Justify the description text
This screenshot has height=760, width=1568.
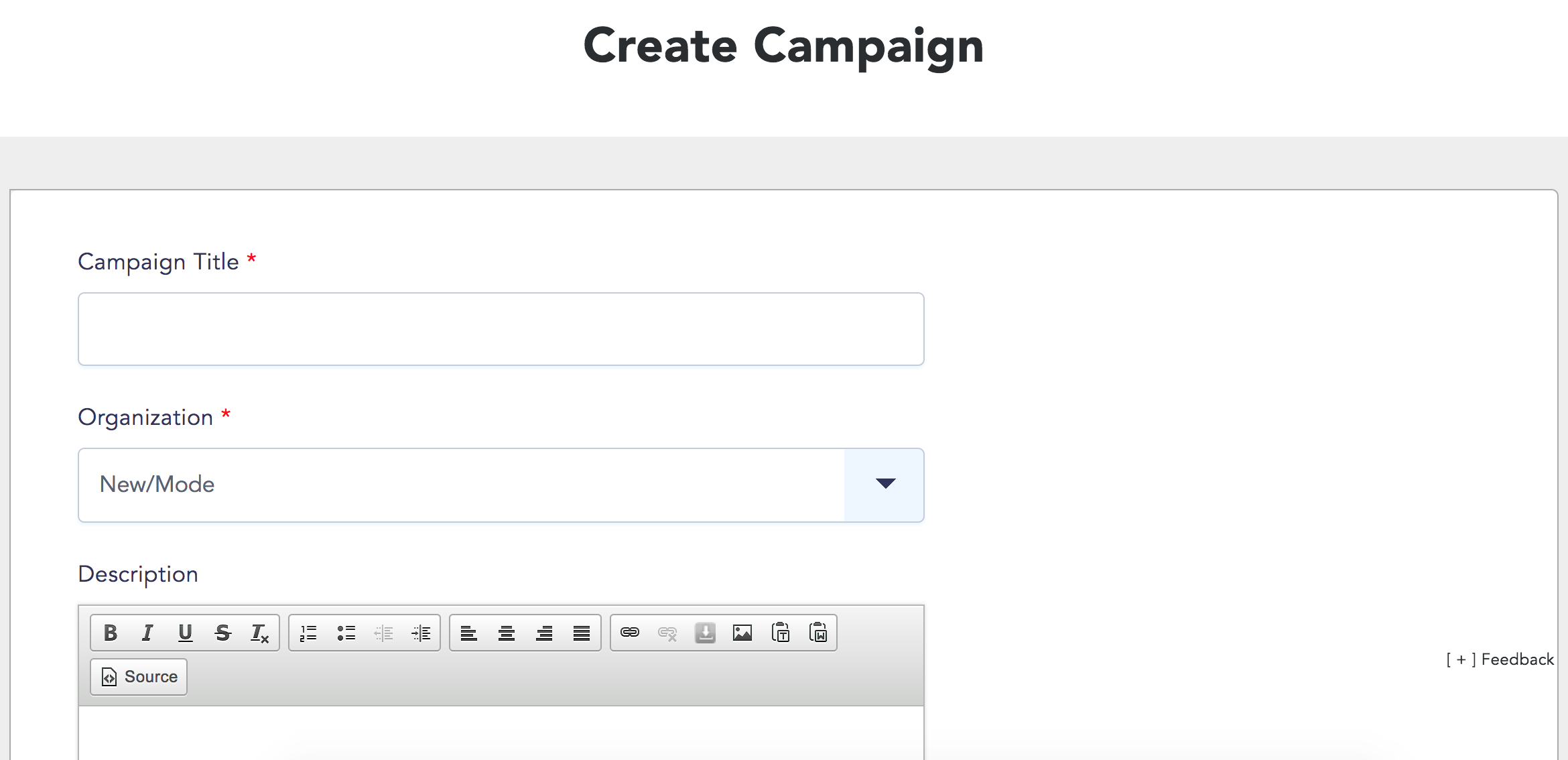click(582, 633)
